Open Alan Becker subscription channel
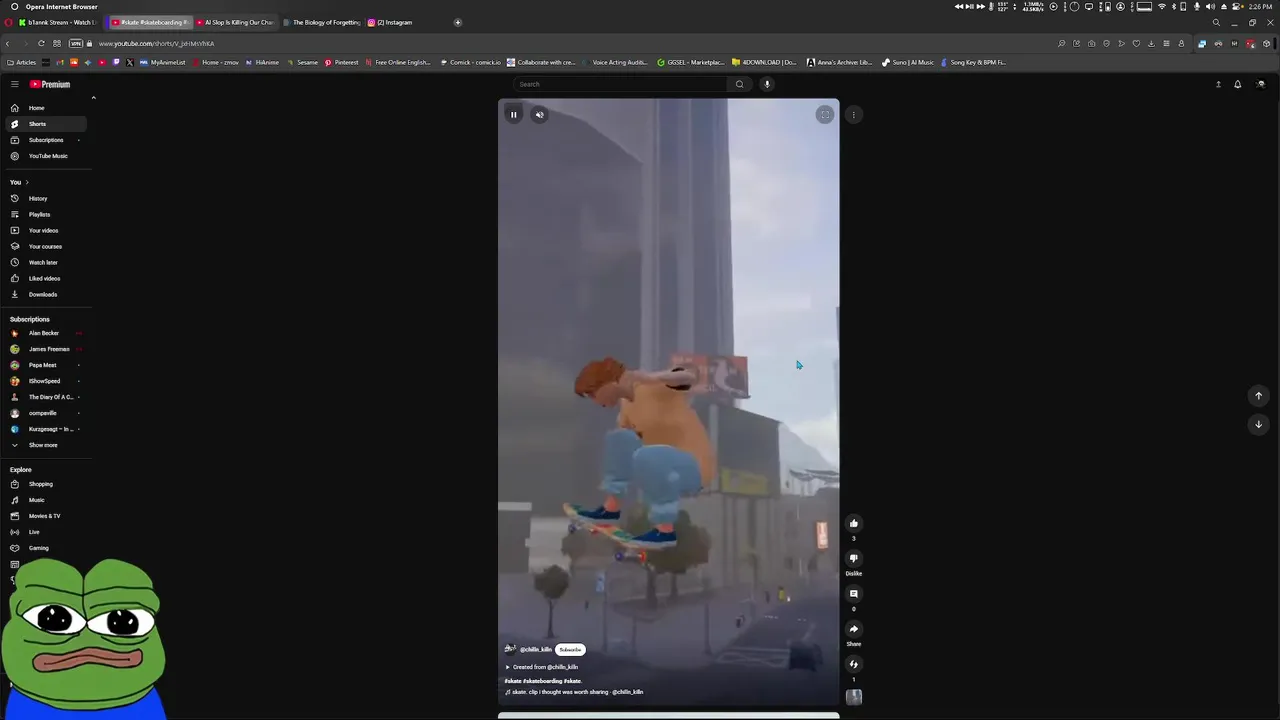Image resolution: width=1280 pixels, height=720 pixels. 44,333
